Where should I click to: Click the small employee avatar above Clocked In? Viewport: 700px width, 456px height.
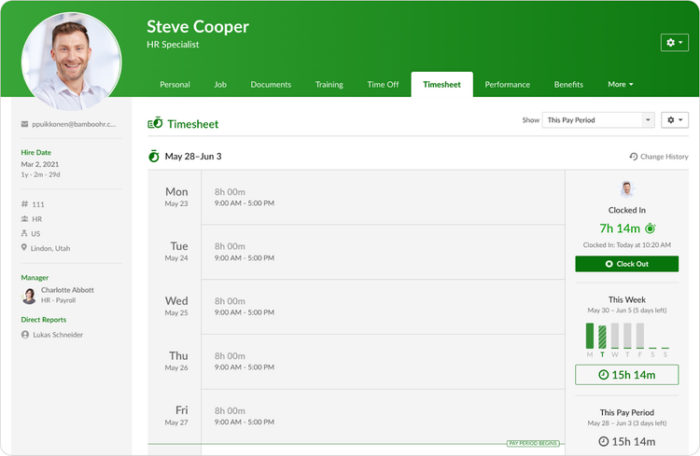point(627,189)
